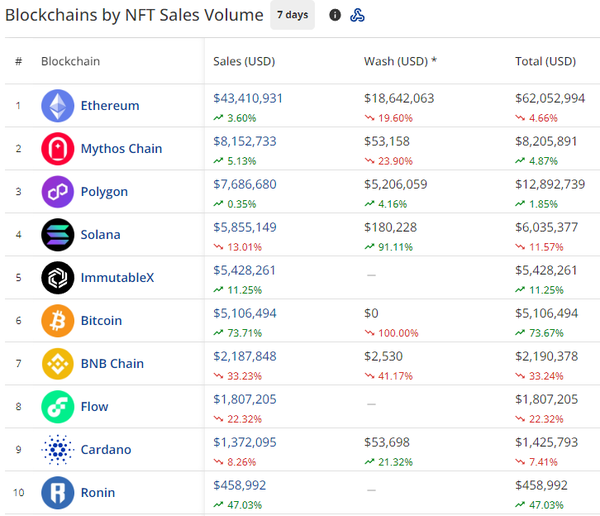This screenshot has height=516, width=600.
Task: Open the Ronin blockchain name link
Action: coord(98,493)
